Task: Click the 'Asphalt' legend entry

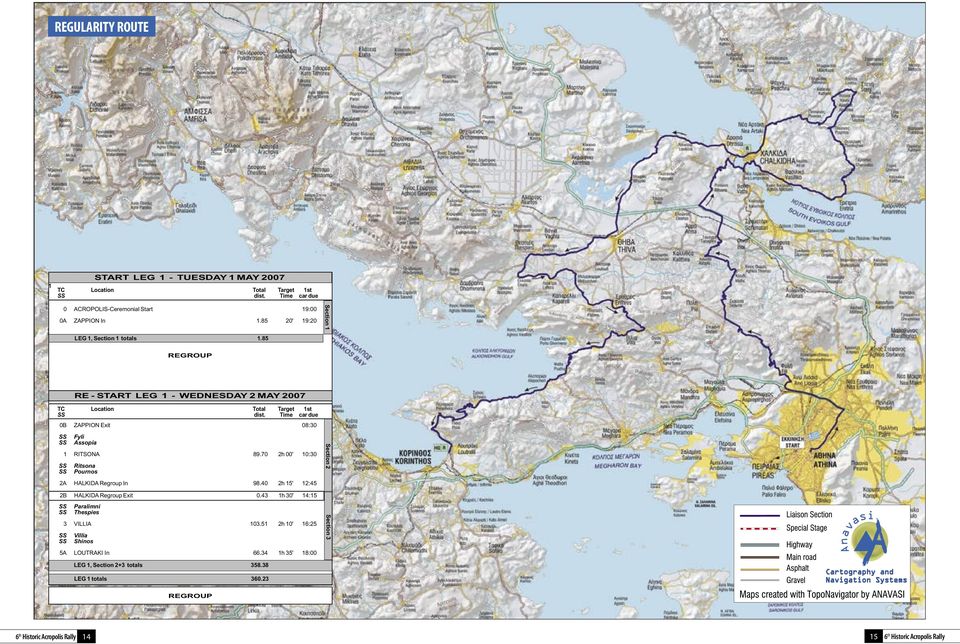Action: point(797,568)
